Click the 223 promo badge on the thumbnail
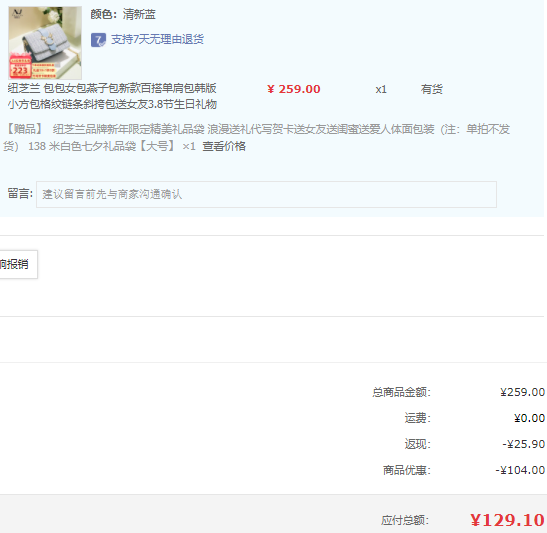 (x=20, y=70)
